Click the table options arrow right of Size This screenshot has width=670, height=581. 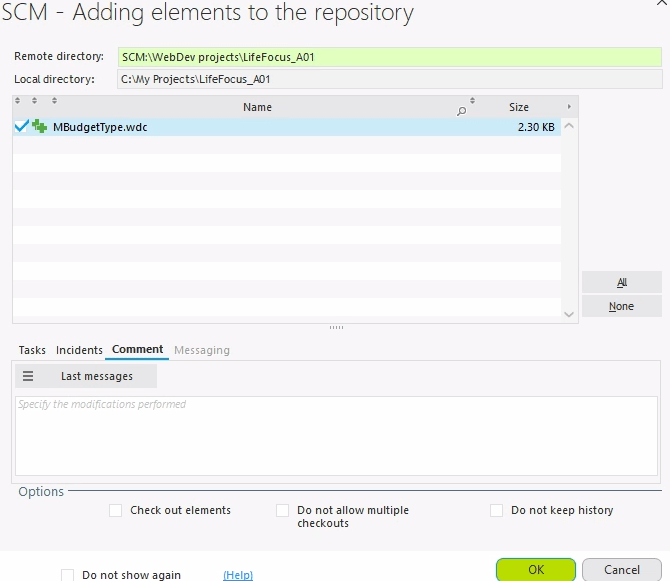pos(569,106)
